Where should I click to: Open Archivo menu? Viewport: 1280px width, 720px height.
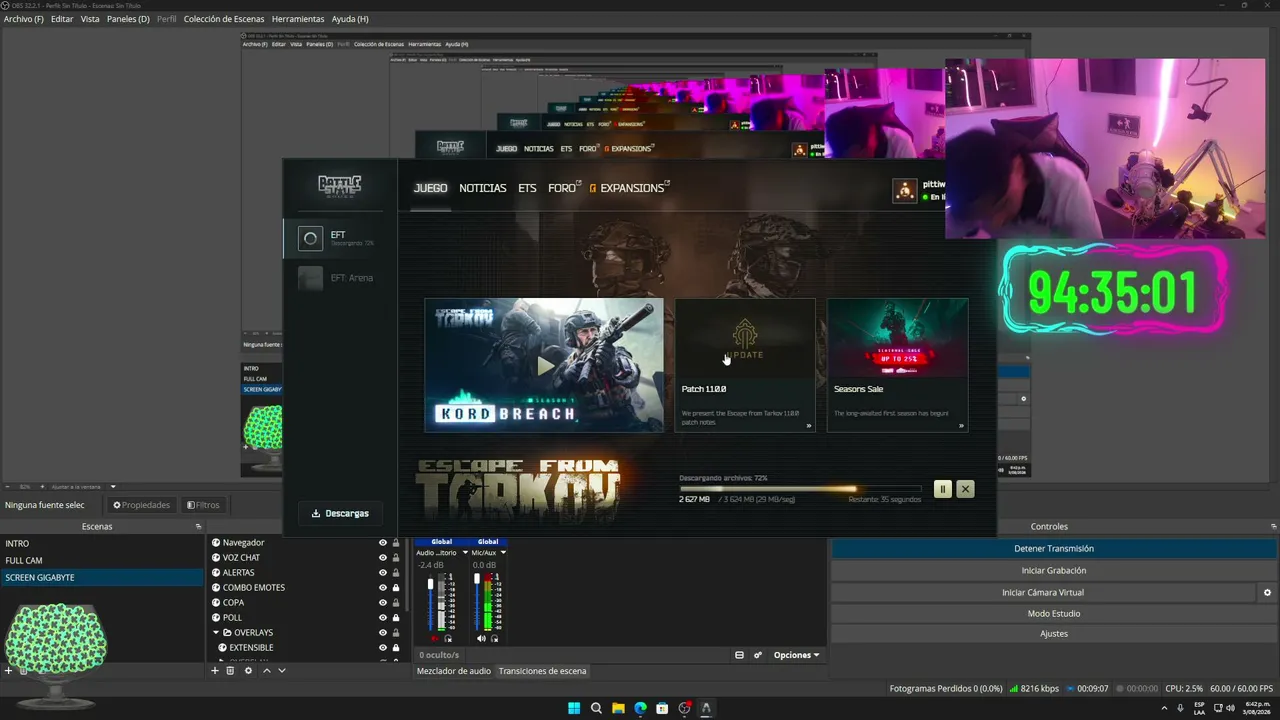tap(24, 19)
